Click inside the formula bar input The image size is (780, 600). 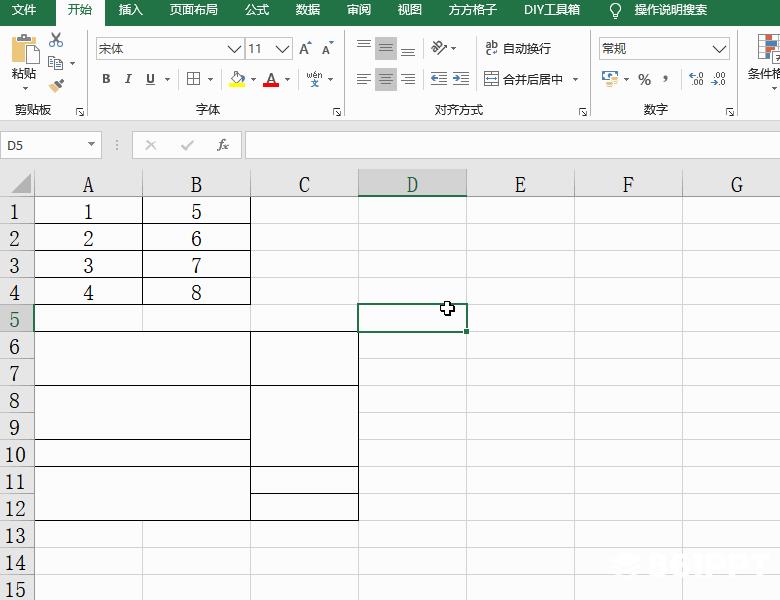pyautogui.click(x=512, y=145)
